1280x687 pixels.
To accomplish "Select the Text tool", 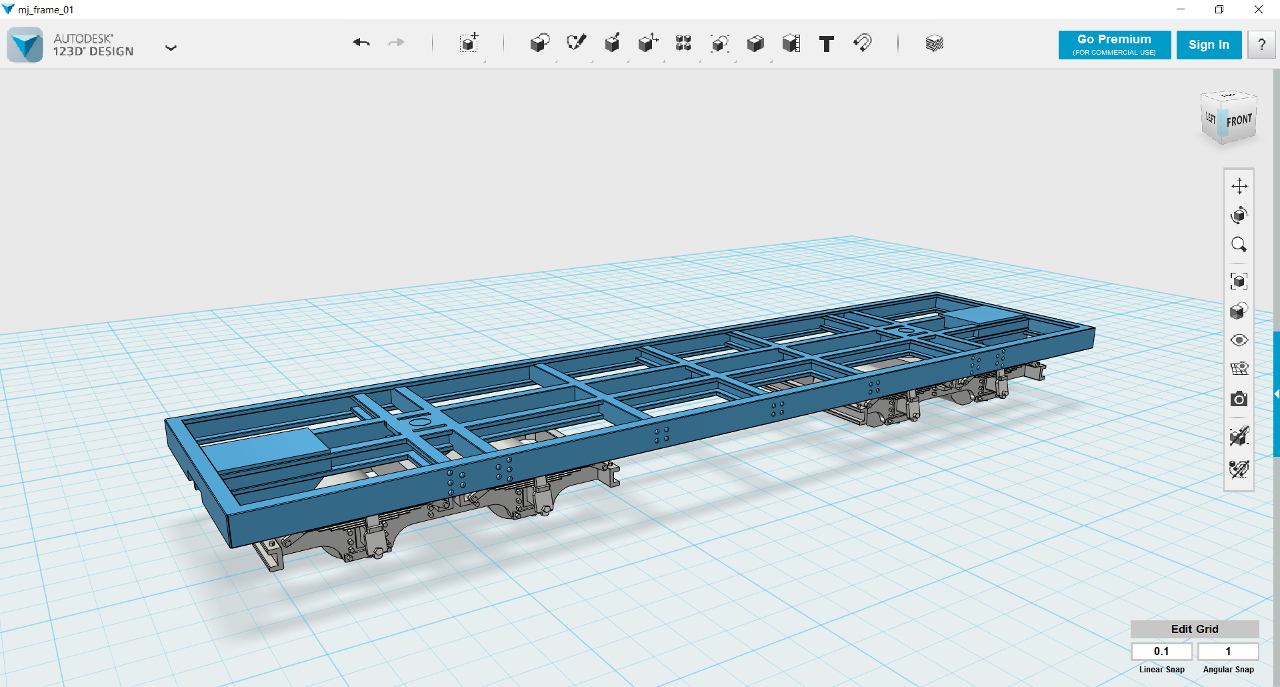I will tap(827, 44).
